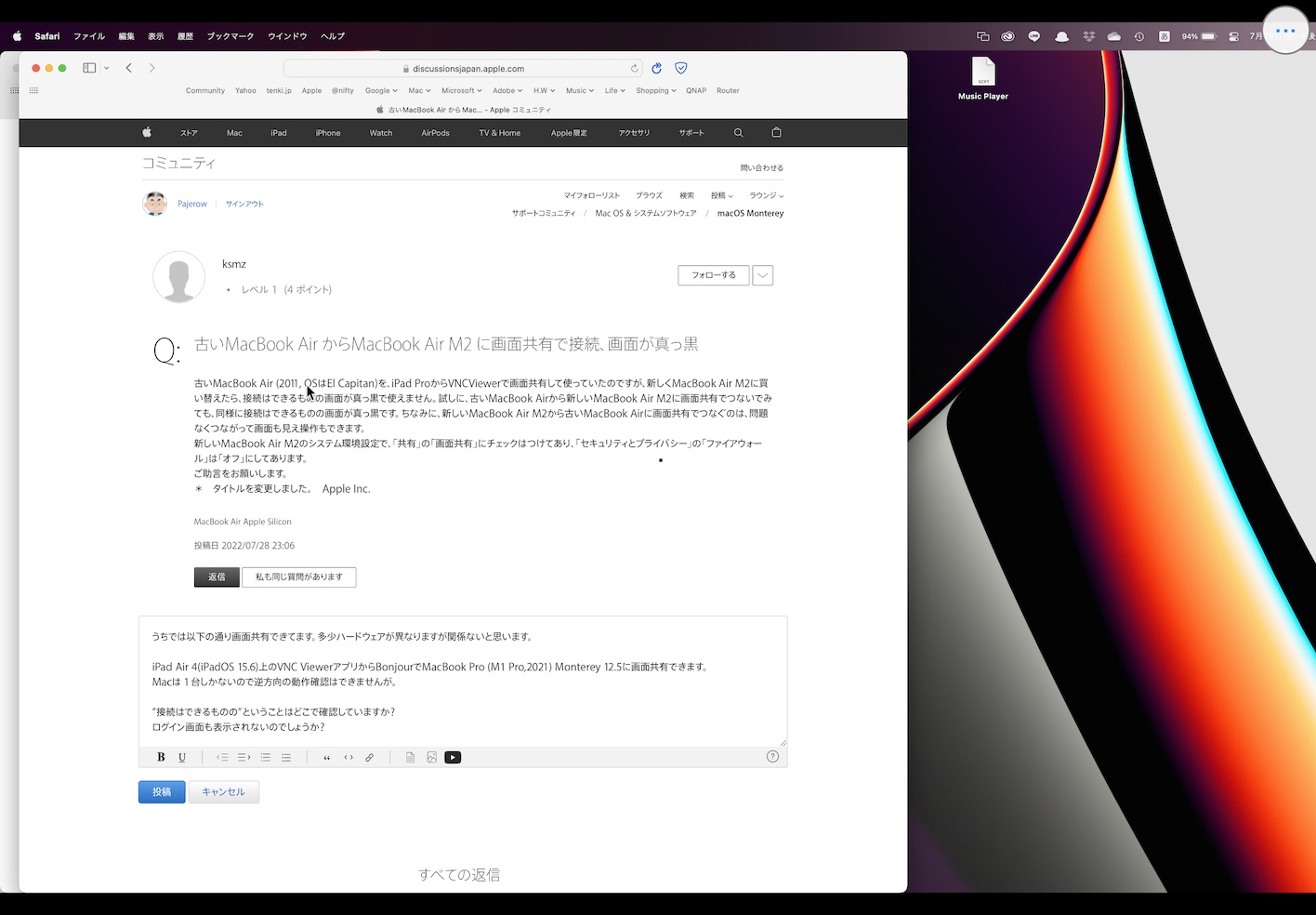Open Dropbox menu bar icon
Screen dimensions: 1316x915
click(1087, 36)
